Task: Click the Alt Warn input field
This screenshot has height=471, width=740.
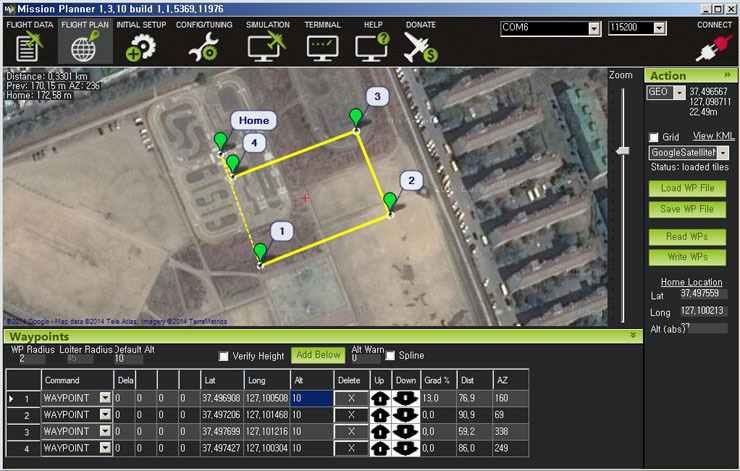Action: (x=365, y=359)
